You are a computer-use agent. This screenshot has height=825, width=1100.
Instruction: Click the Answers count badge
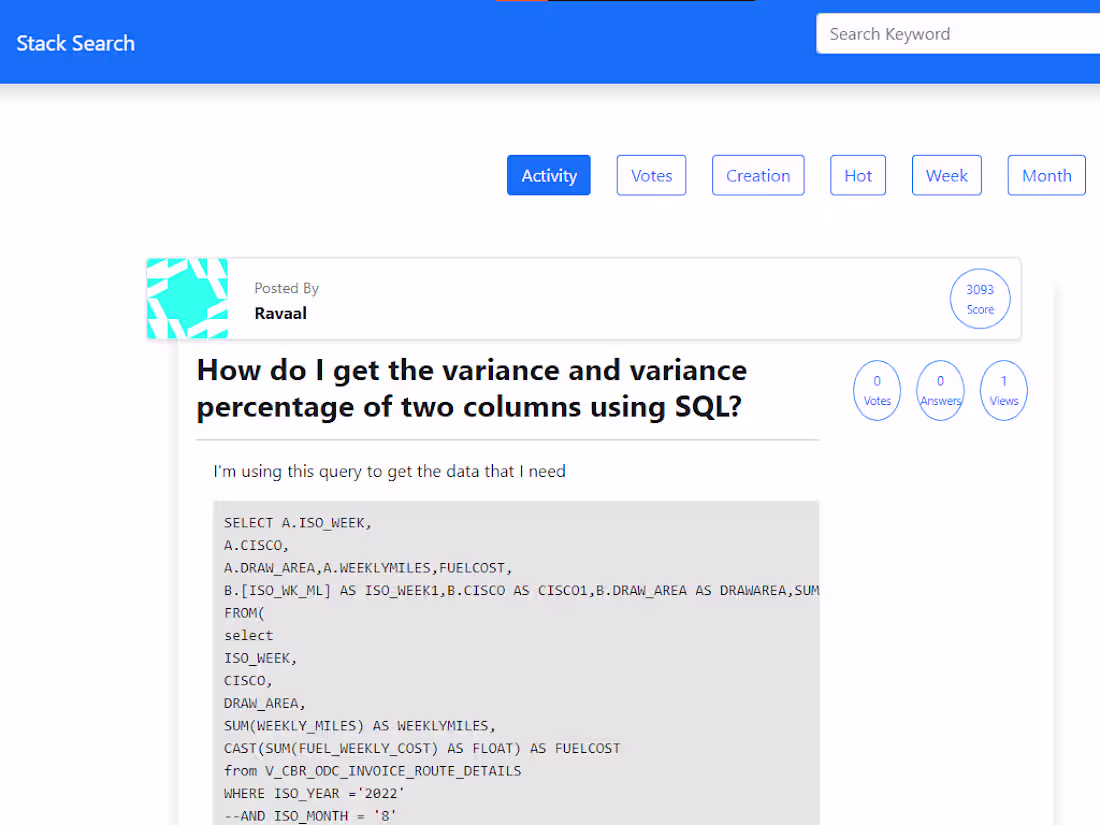point(940,390)
